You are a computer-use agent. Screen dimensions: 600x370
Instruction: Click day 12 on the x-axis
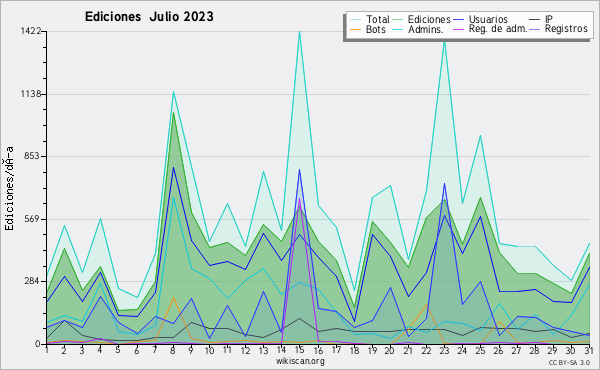245,350
